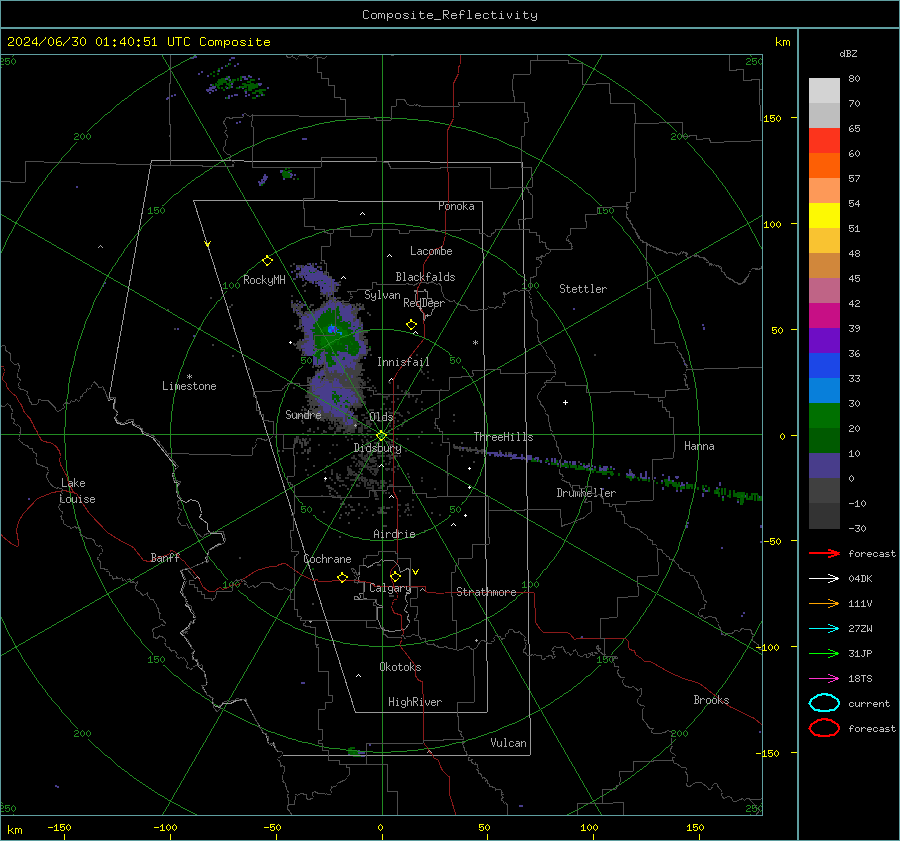Click the cyan current ellipse legend icon
The image size is (900, 841).
click(824, 703)
